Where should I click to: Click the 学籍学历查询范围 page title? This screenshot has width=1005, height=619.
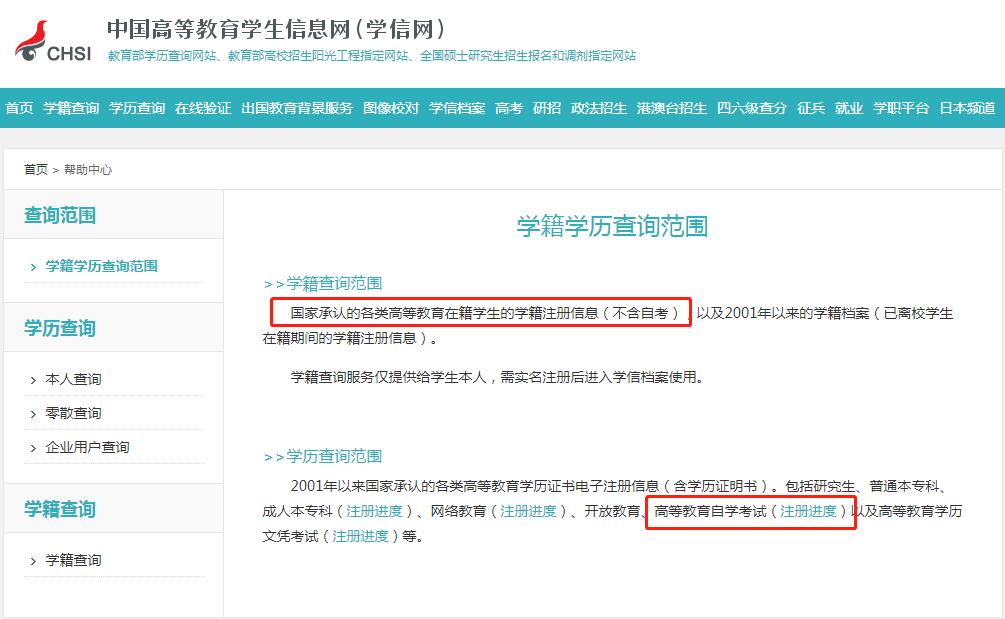point(612,226)
